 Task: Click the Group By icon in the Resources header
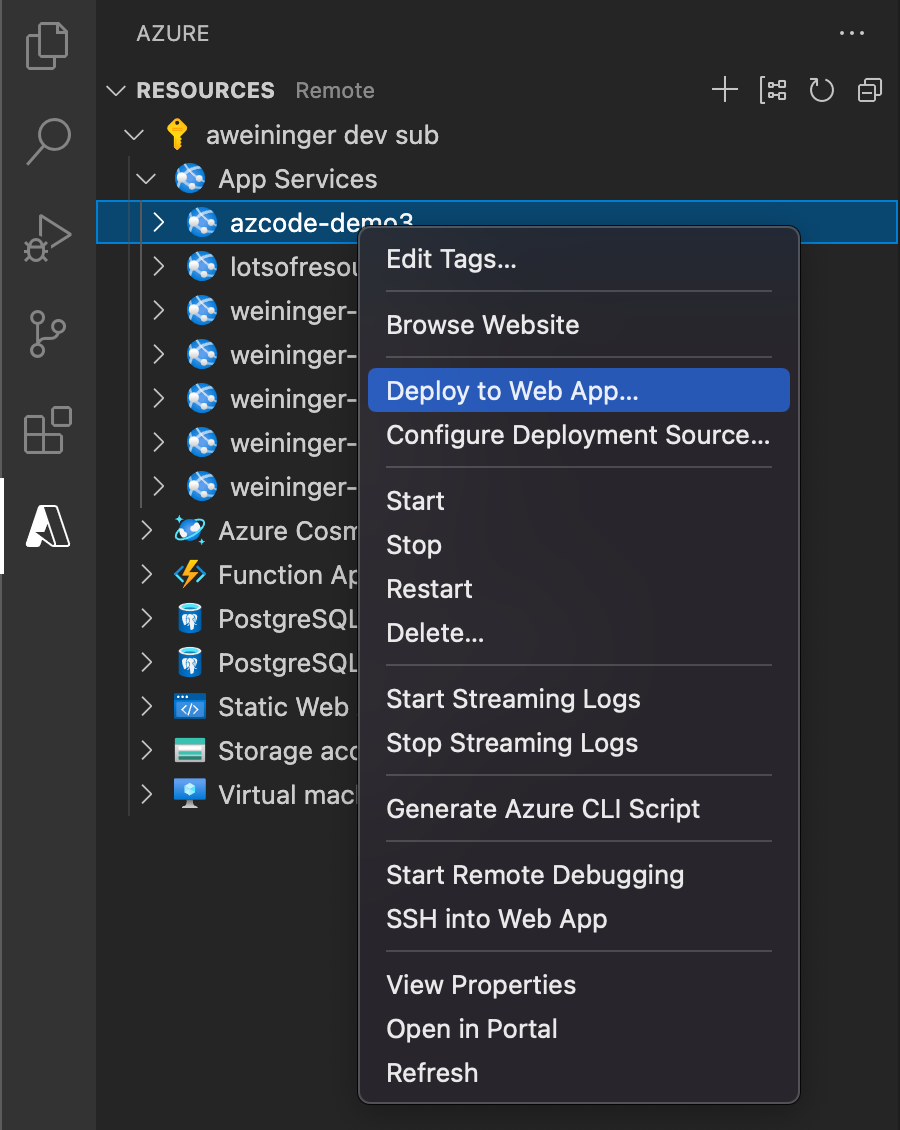[x=772, y=90]
